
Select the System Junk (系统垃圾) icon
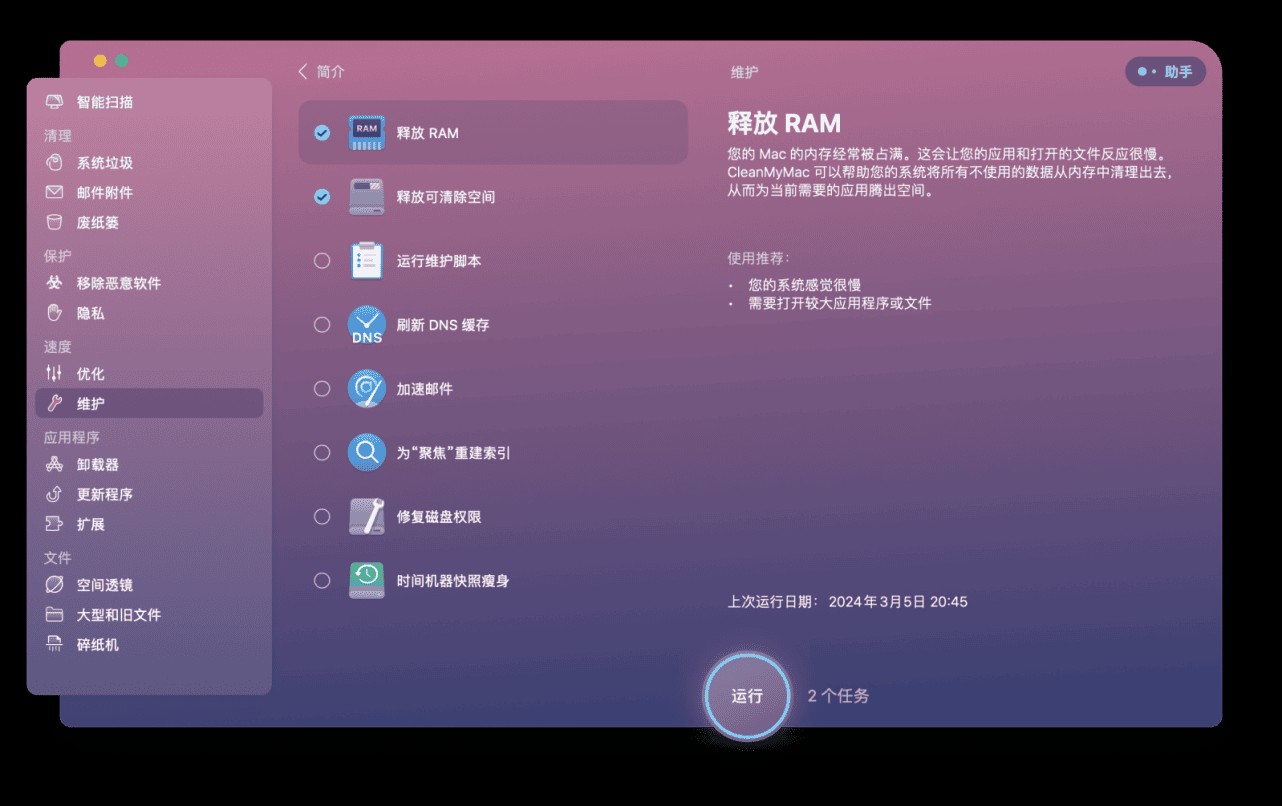pyautogui.click(x=55, y=163)
